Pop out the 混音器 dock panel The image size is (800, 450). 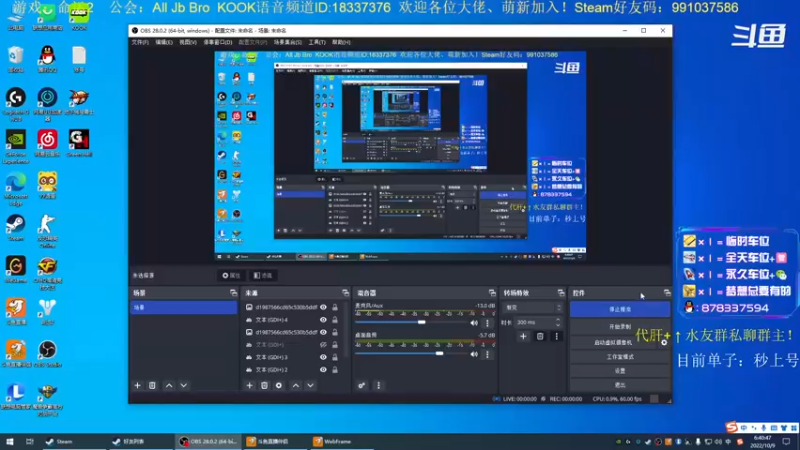pyautogui.click(x=492, y=293)
